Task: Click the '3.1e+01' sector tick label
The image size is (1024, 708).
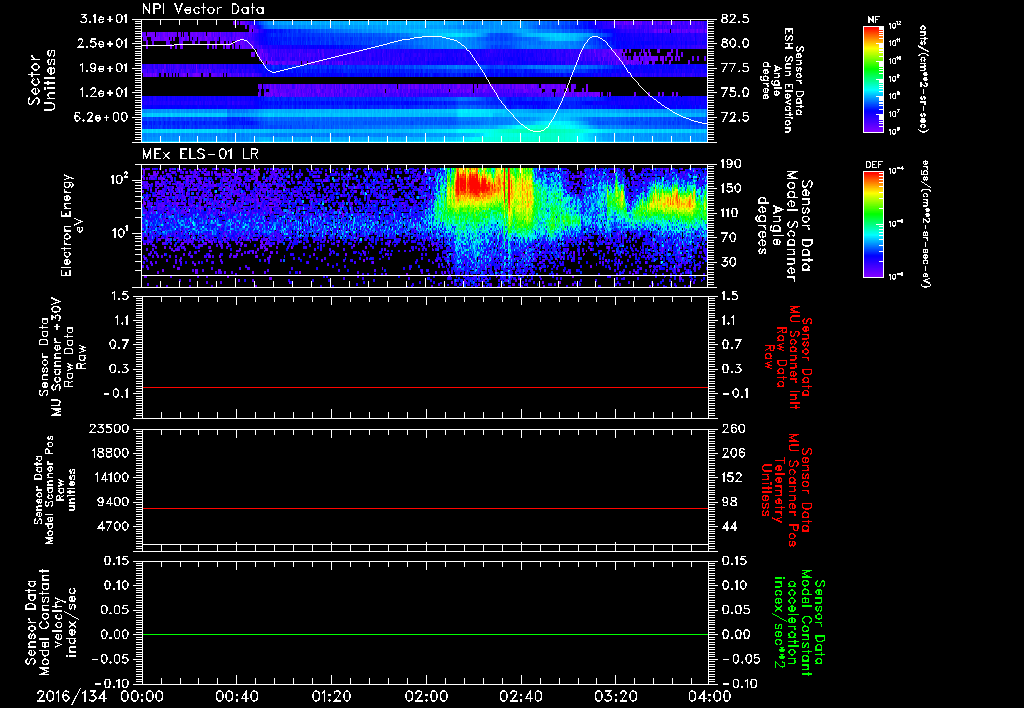Action: point(104,19)
